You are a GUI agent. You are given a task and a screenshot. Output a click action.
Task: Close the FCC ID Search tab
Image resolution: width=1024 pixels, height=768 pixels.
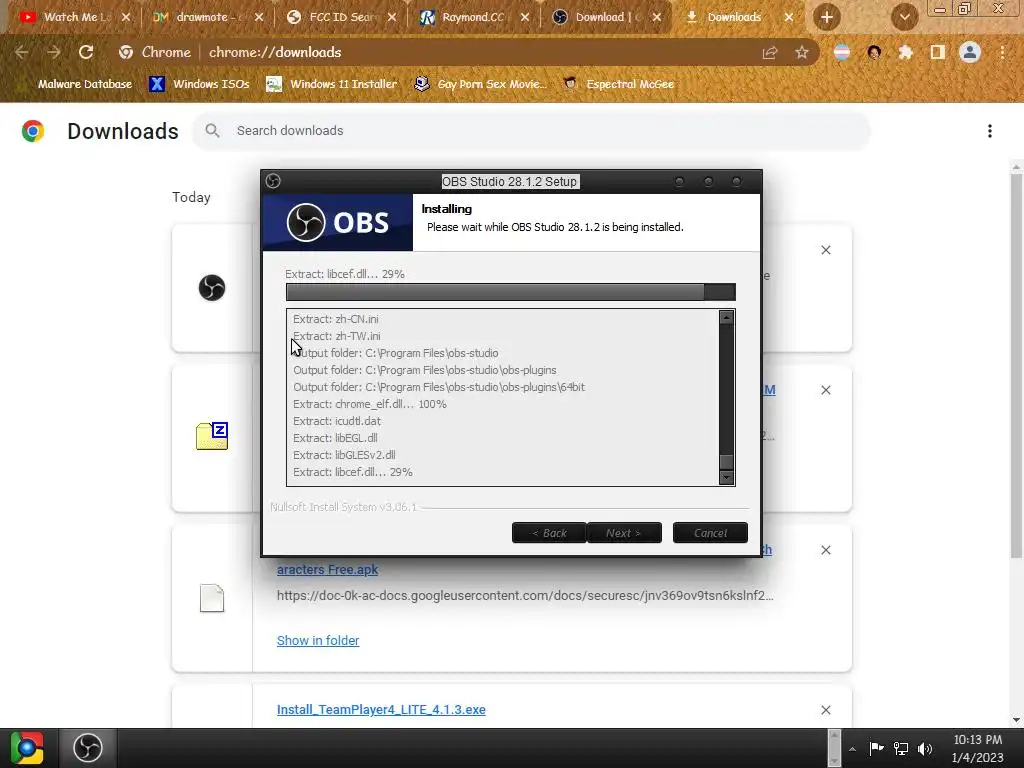[x=392, y=17]
